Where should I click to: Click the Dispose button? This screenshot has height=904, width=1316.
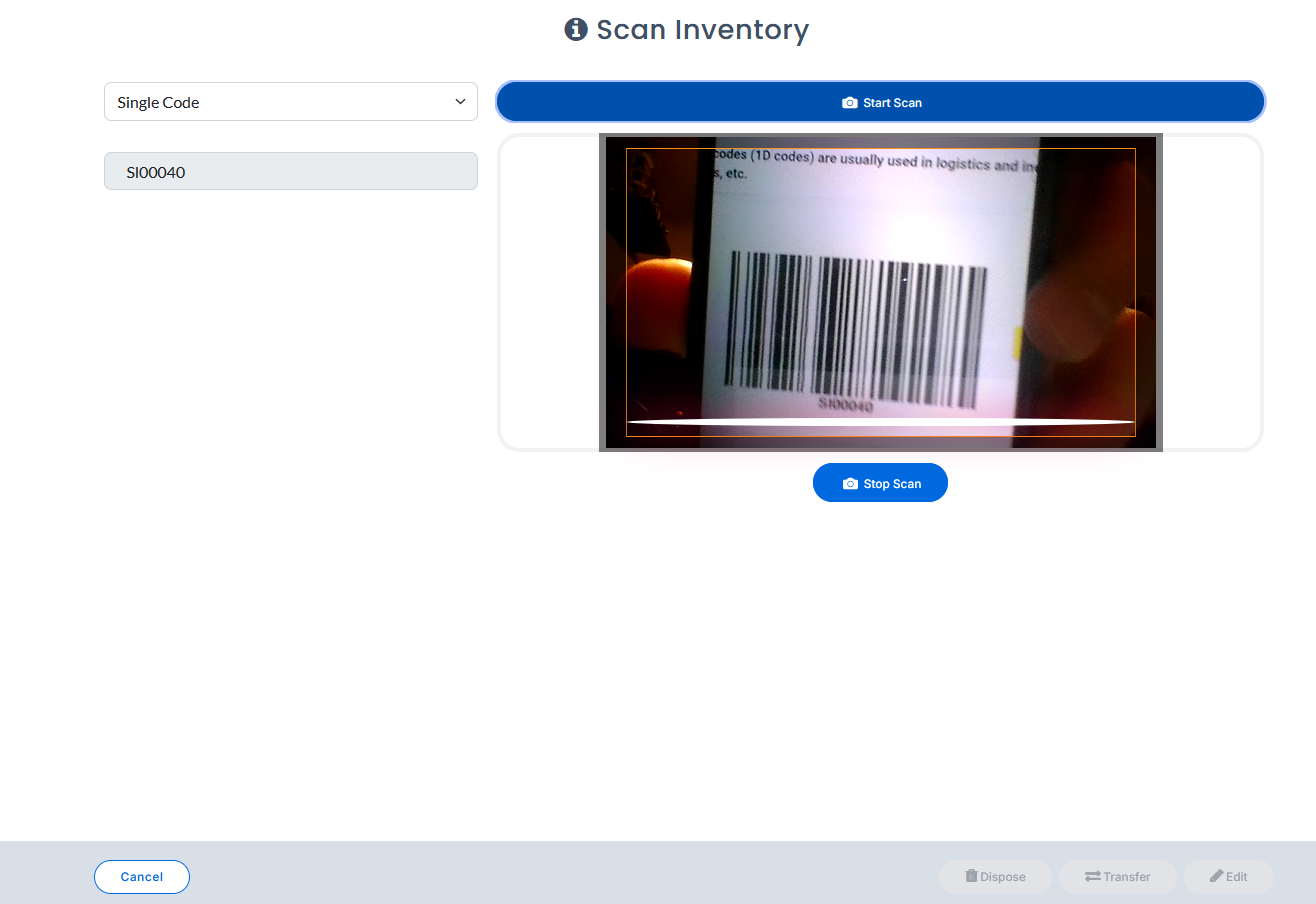click(x=995, y=877)
